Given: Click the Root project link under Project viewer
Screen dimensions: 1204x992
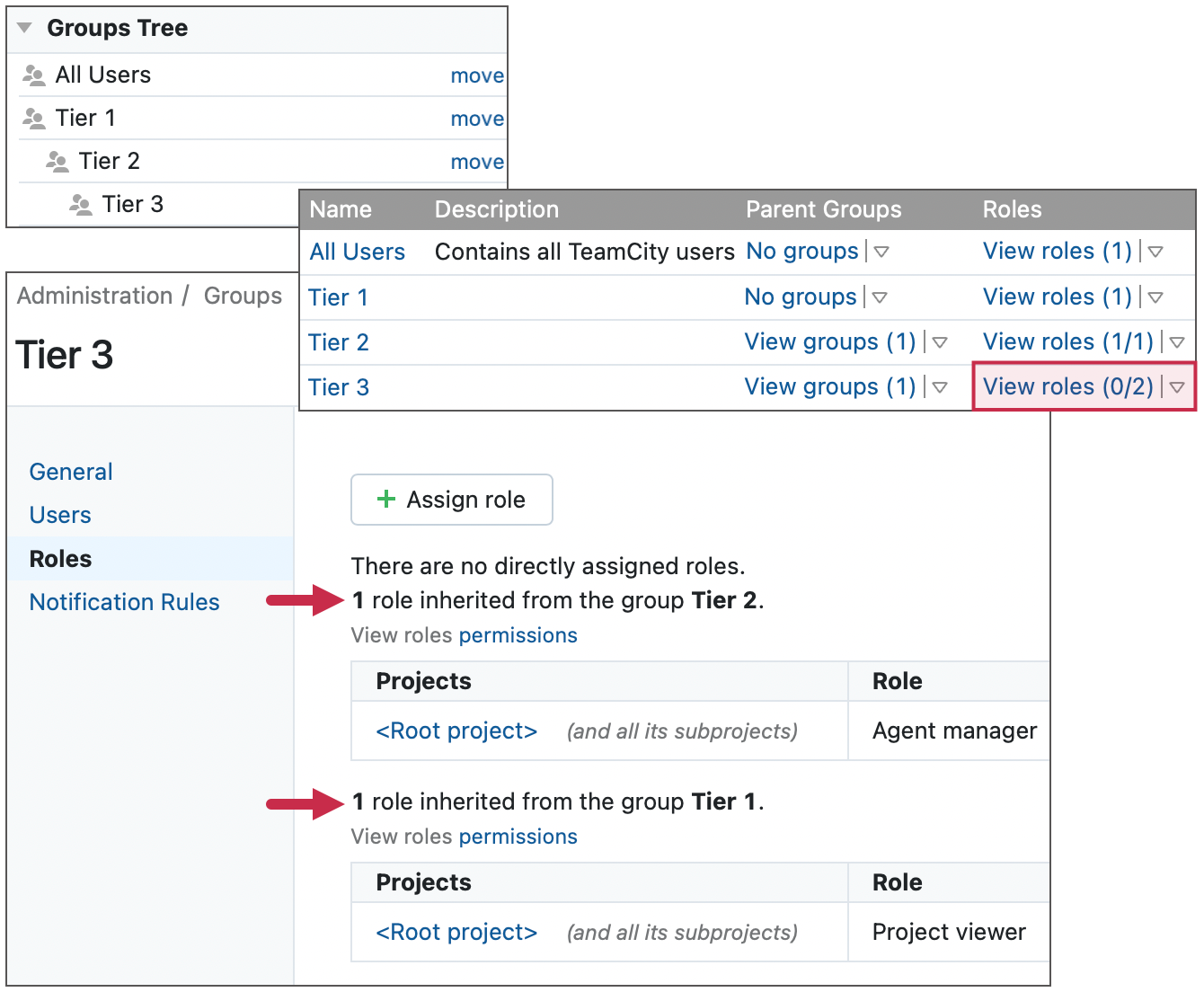Looking at the screenshot, I should tap(456, 932).
